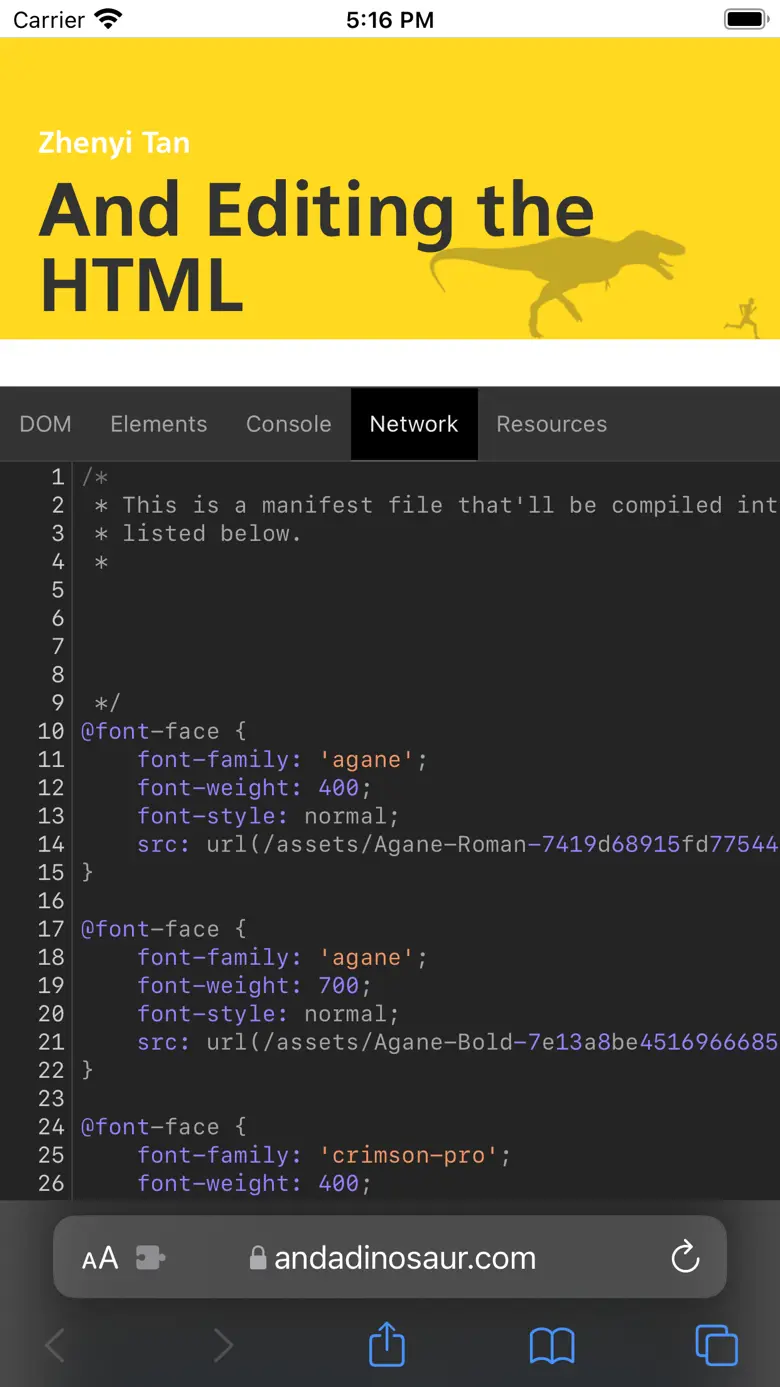Open the "And Editing the HTML" title
780x1387 pixels.
coord(316,247)
